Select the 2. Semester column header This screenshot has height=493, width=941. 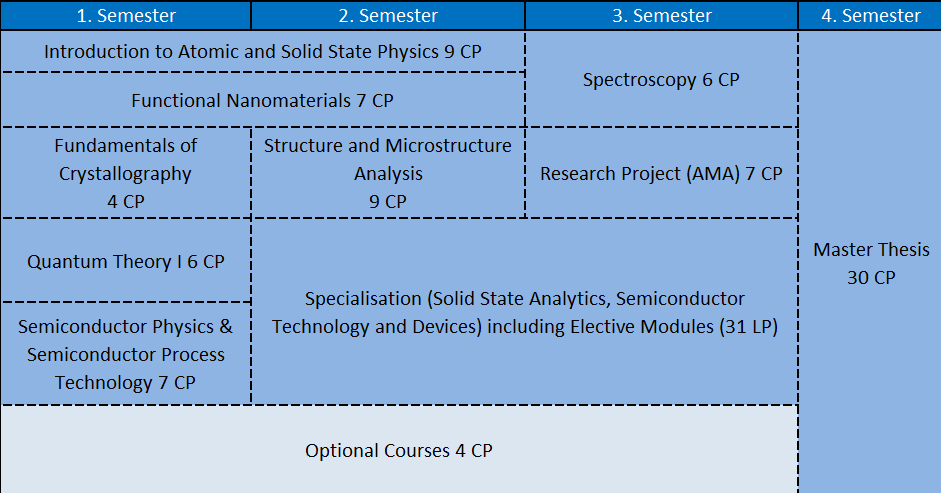[388, 15]
